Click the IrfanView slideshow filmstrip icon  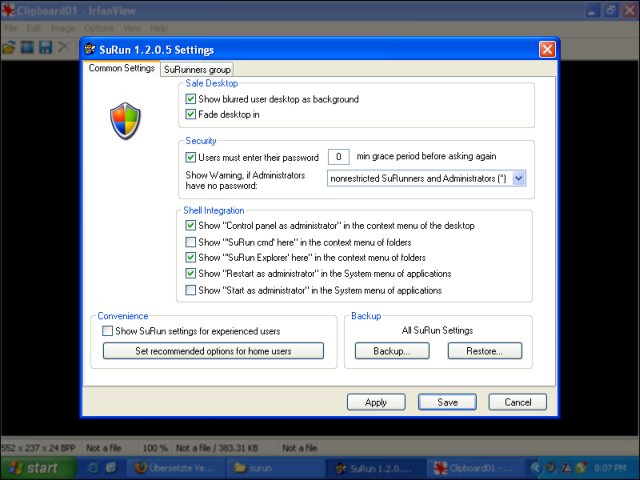click(x=27, y=47)
